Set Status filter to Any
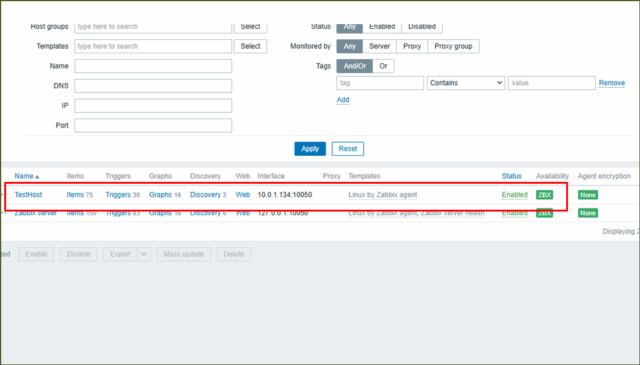The width and height of the screenshot is (640, 365). tap(349, 27)
